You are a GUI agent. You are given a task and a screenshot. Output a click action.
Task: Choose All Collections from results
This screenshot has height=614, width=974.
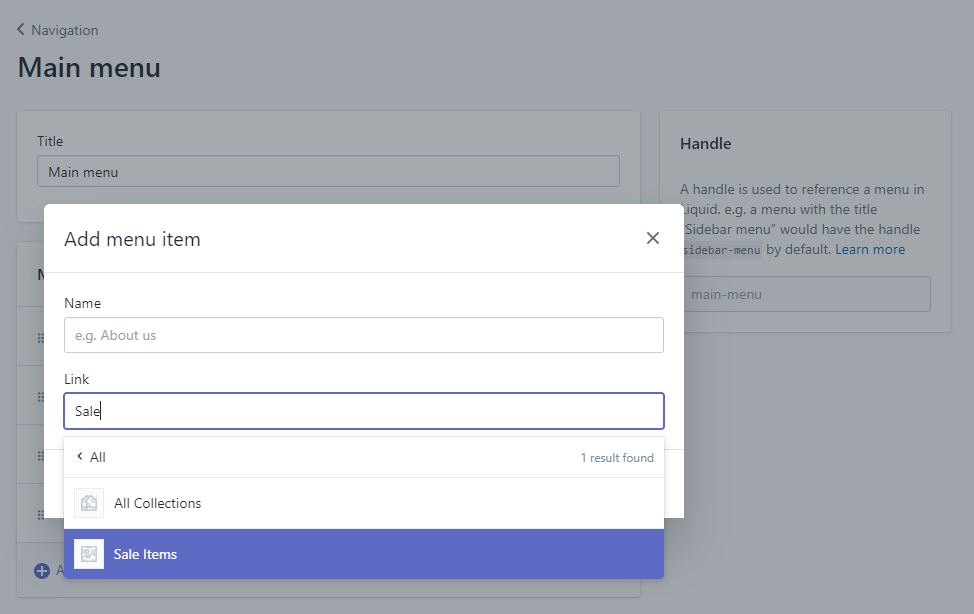tap(363, 503)
